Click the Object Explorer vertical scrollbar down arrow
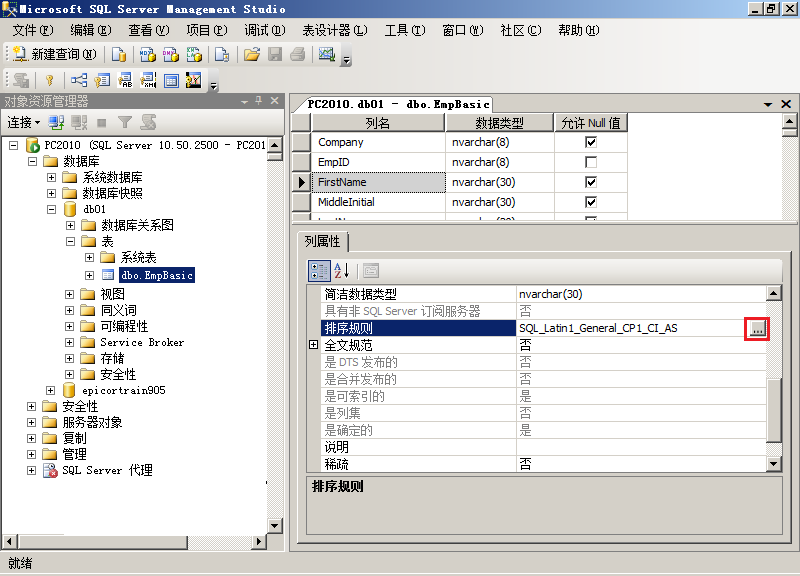Viewport: 800px width, 576px height. point(274,525)
